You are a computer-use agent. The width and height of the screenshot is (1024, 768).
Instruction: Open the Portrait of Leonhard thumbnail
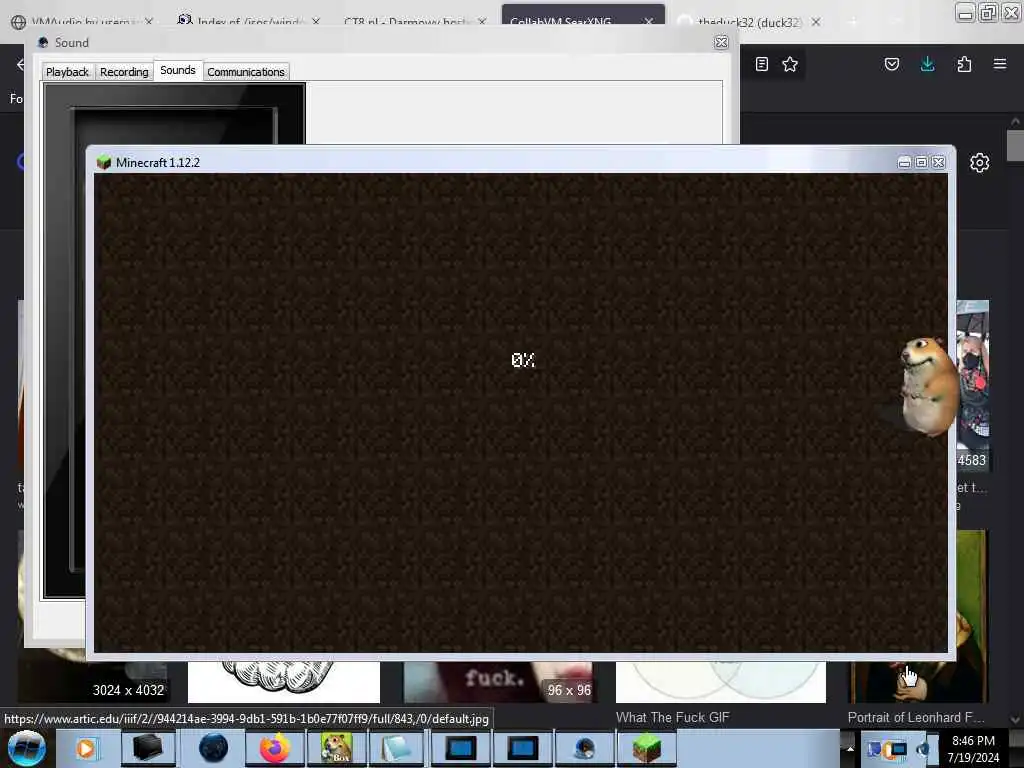[x=918, y=682]
